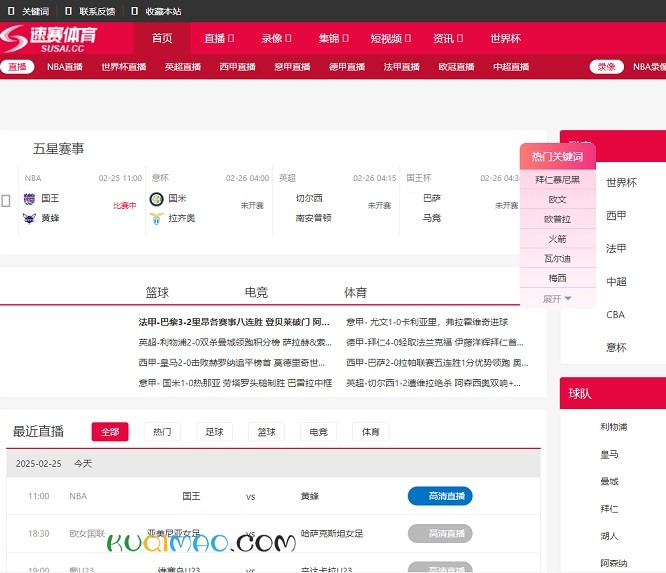This screenshot has height=573, width=666.
Task: Select the 全部 filter under 最近直播
Action: pyautogui.click(x=110, y=432)
